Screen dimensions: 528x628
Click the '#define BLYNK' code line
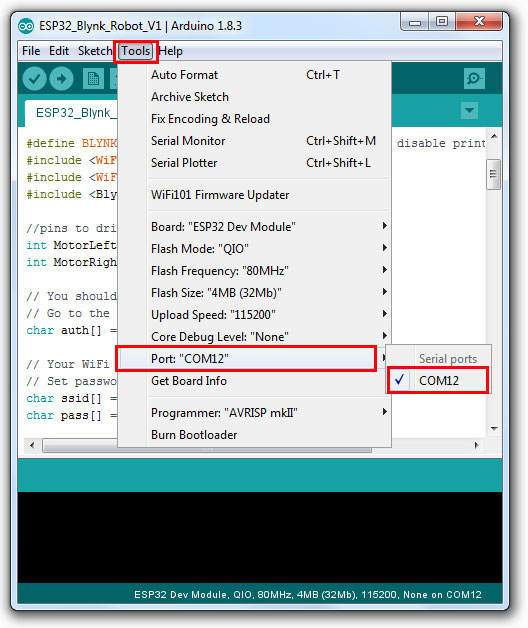[71, 143]
